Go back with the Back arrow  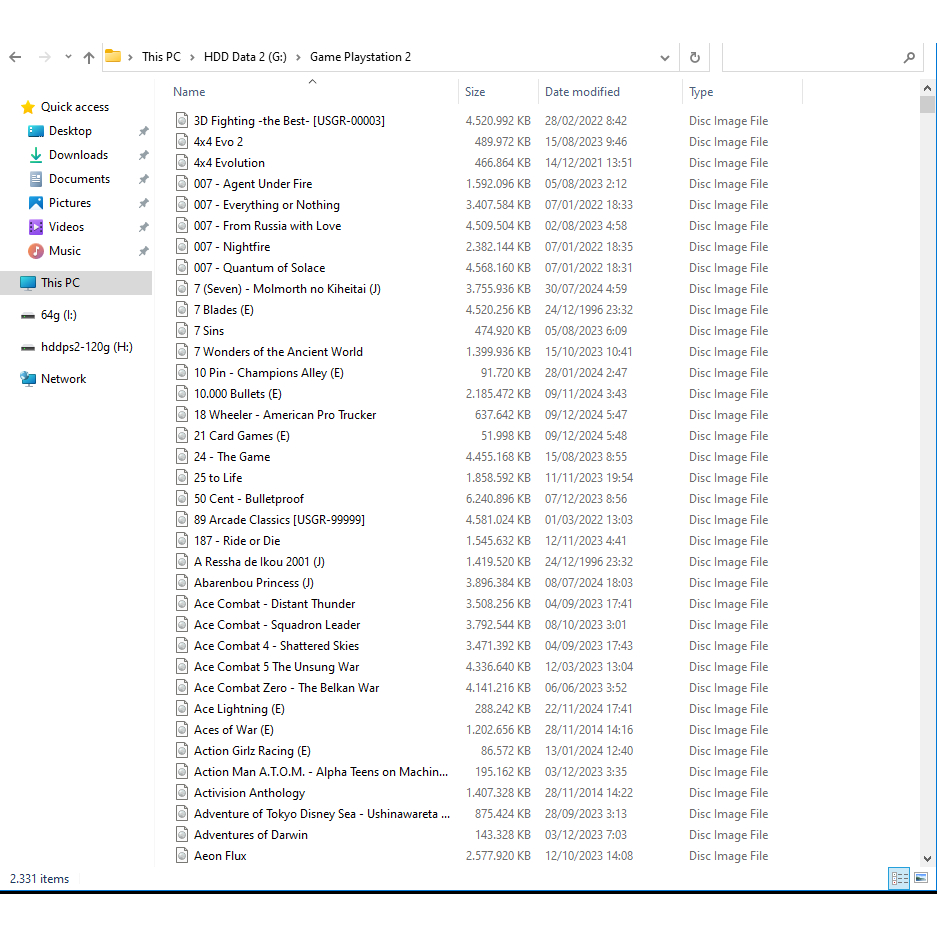(16, 57)
